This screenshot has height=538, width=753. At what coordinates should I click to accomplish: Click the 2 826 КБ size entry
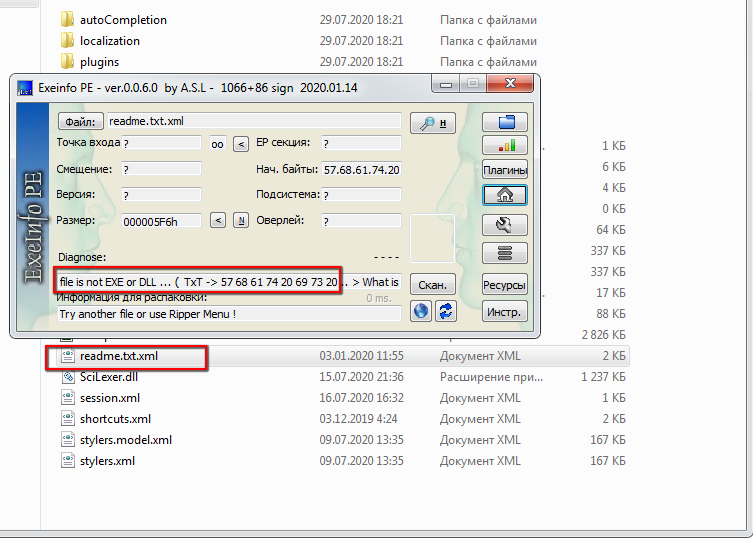coord(604,335)
